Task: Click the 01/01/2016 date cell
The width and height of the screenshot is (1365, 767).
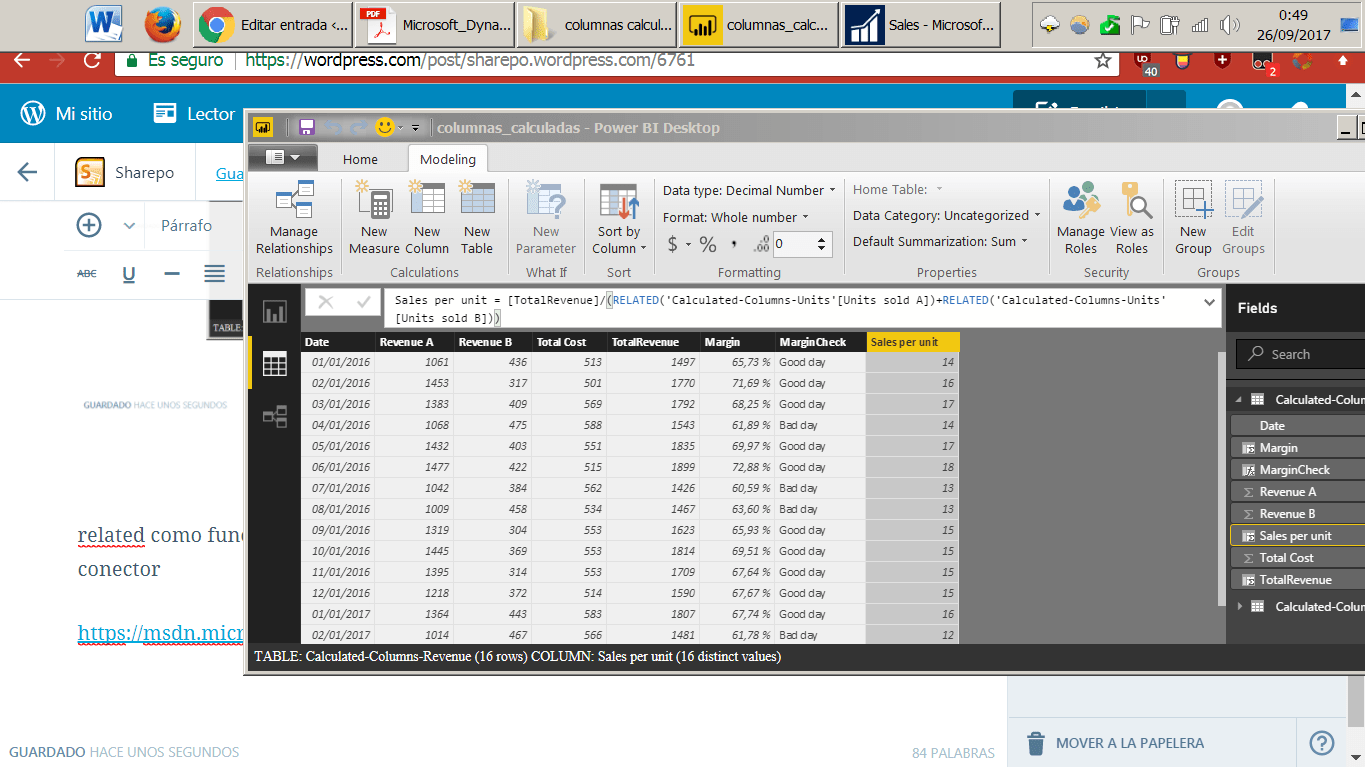Action: (338, 362)
